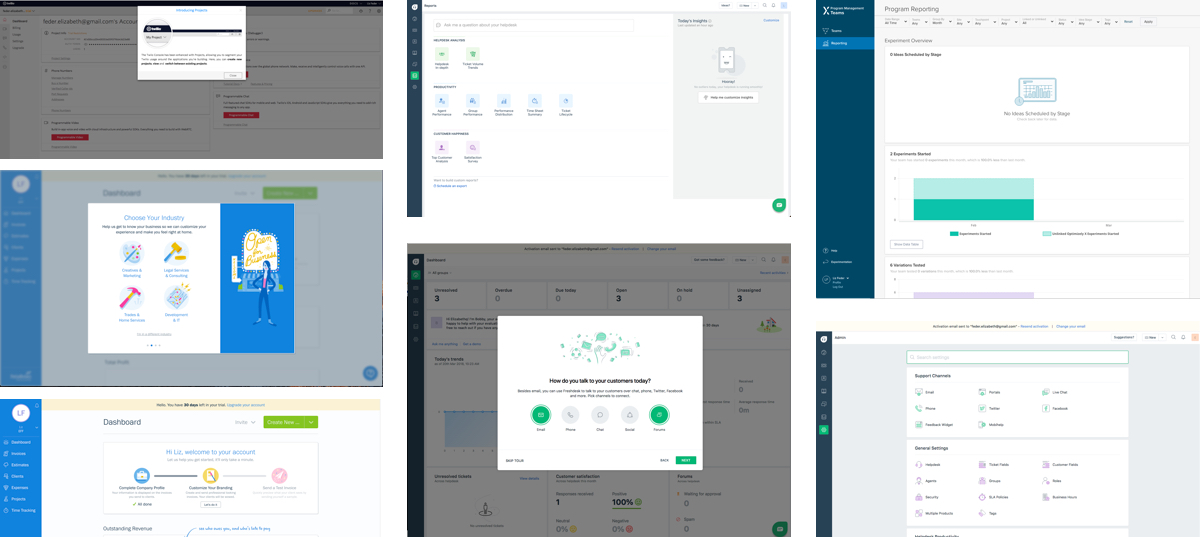Open Performance Distribution report icon
The height and width of the screenshot is (537, 1200).
pos(504,100)
